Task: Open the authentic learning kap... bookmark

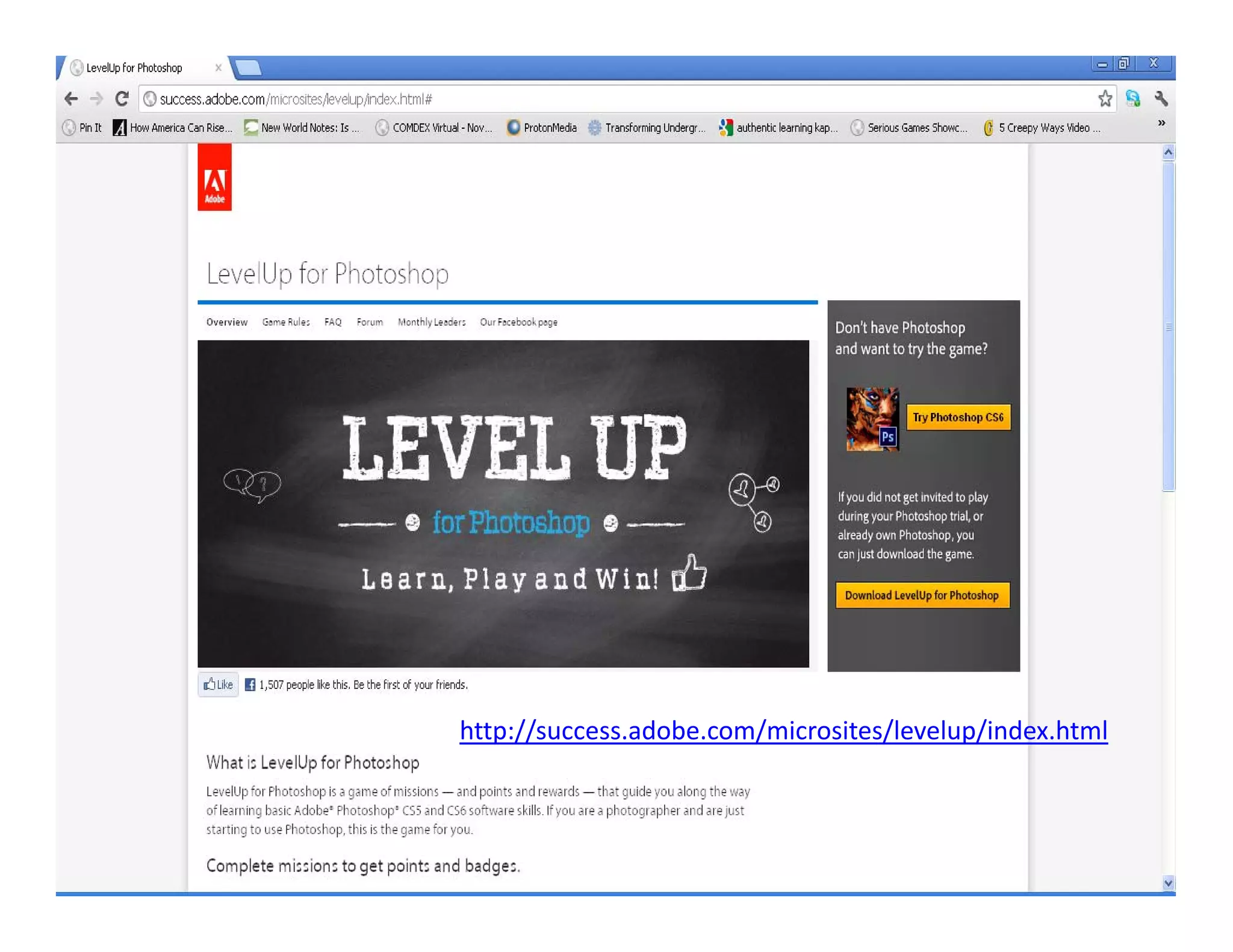Action: click(778, 128)
